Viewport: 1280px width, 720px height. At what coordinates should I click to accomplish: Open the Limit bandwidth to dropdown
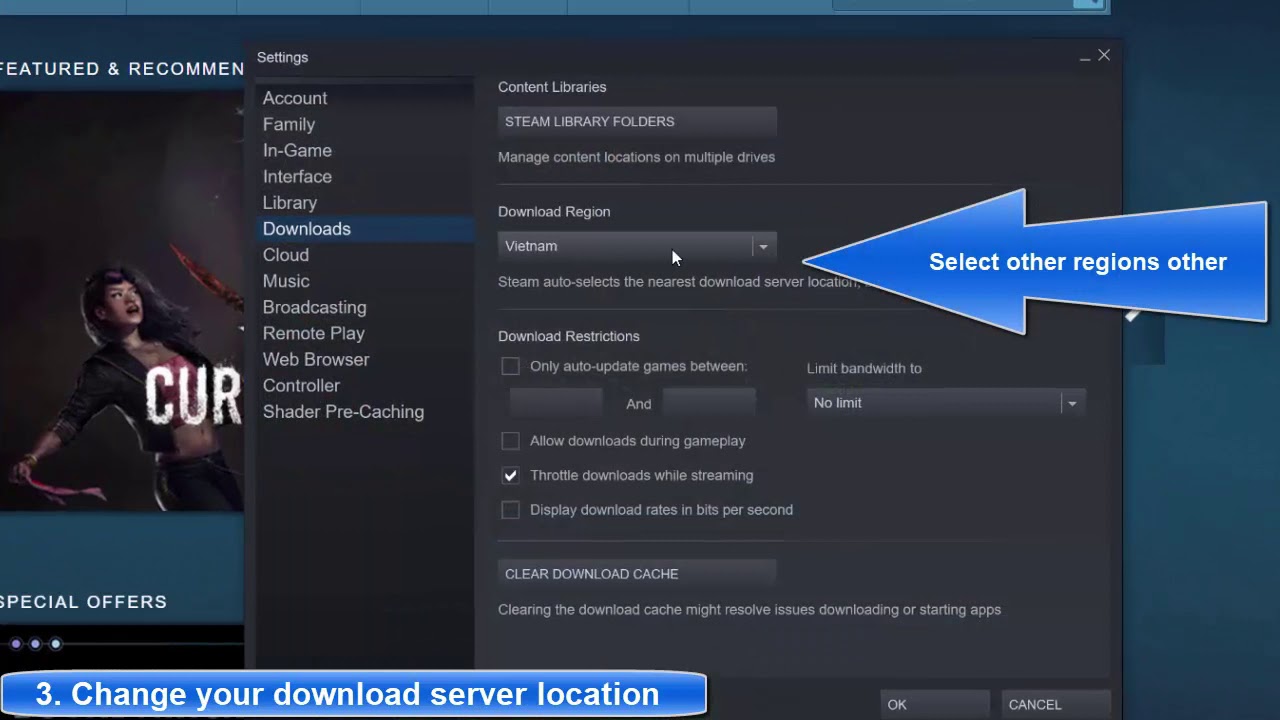coord(946,403)
